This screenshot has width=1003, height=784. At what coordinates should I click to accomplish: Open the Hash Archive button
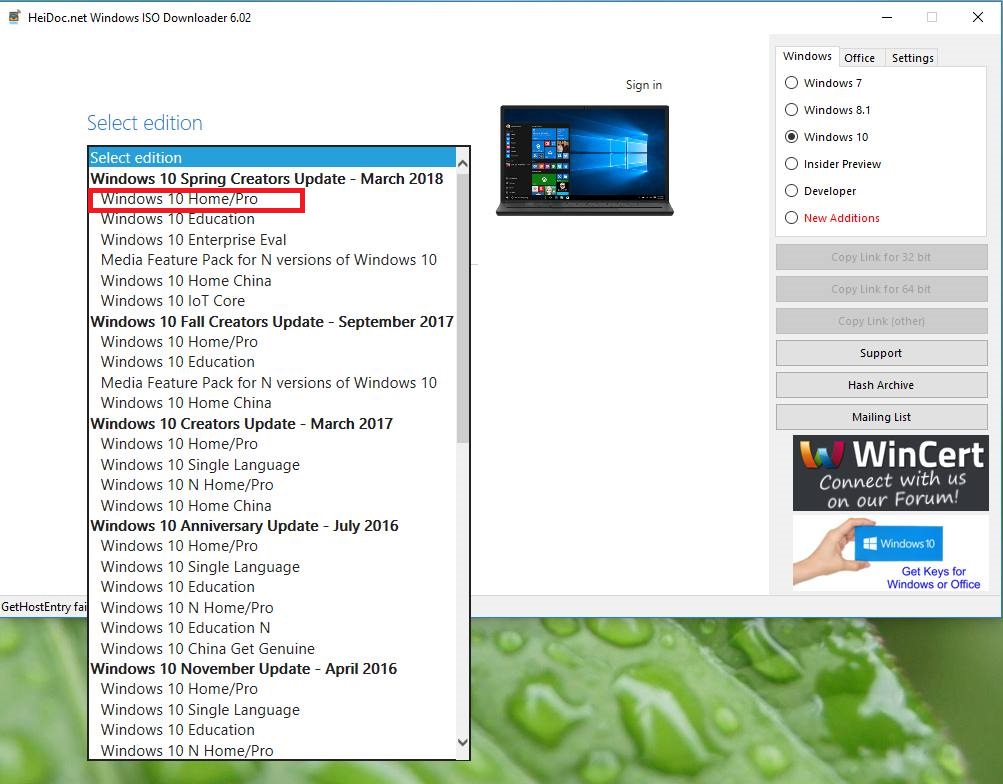coord(881,385)
